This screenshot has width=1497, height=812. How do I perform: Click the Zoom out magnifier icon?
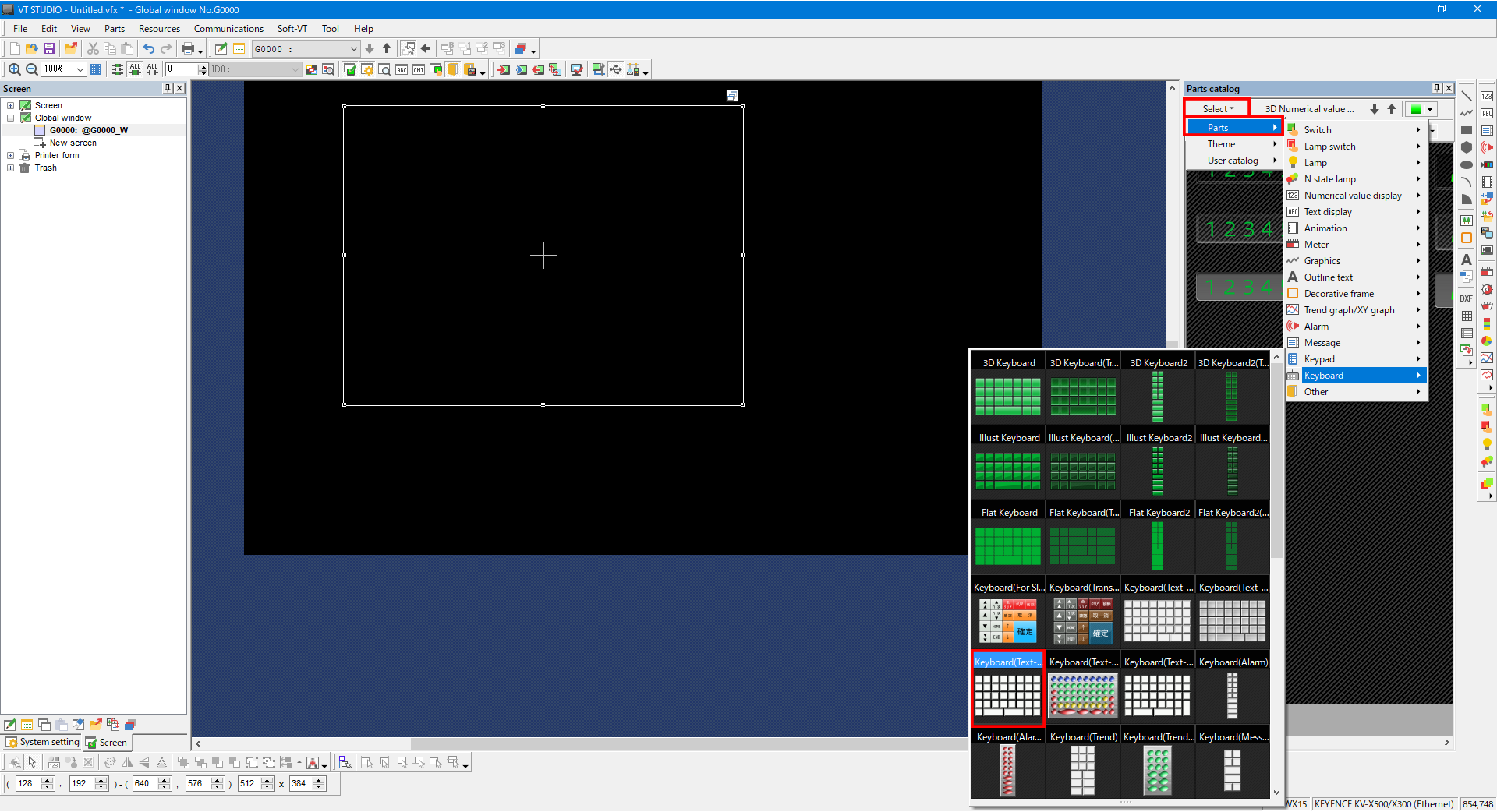point(32,69)
